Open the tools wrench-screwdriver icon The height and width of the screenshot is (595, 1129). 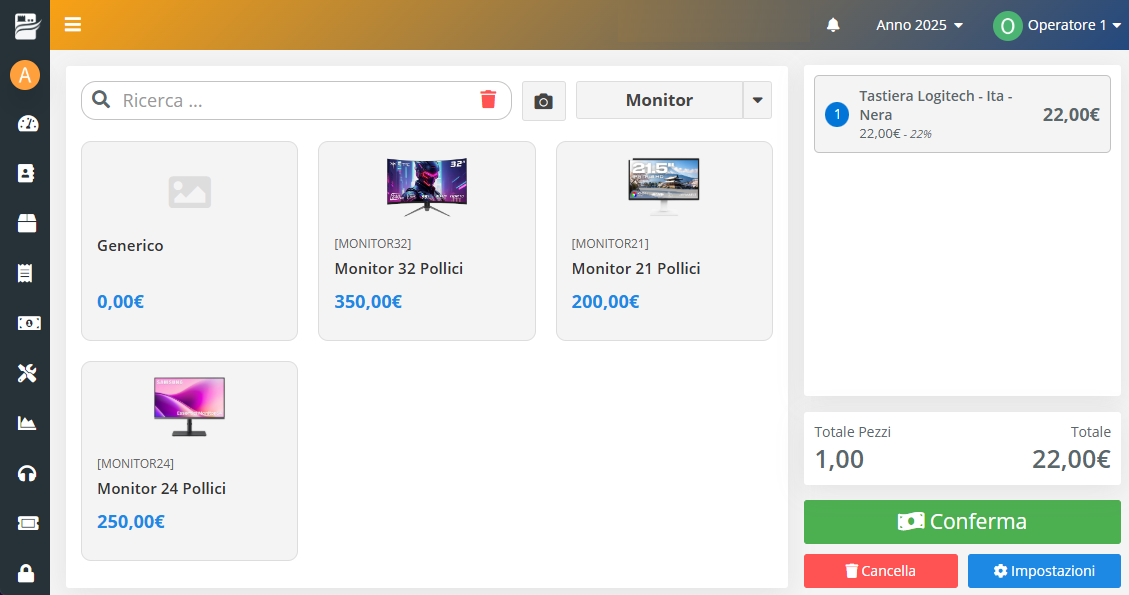pos(27,373)
